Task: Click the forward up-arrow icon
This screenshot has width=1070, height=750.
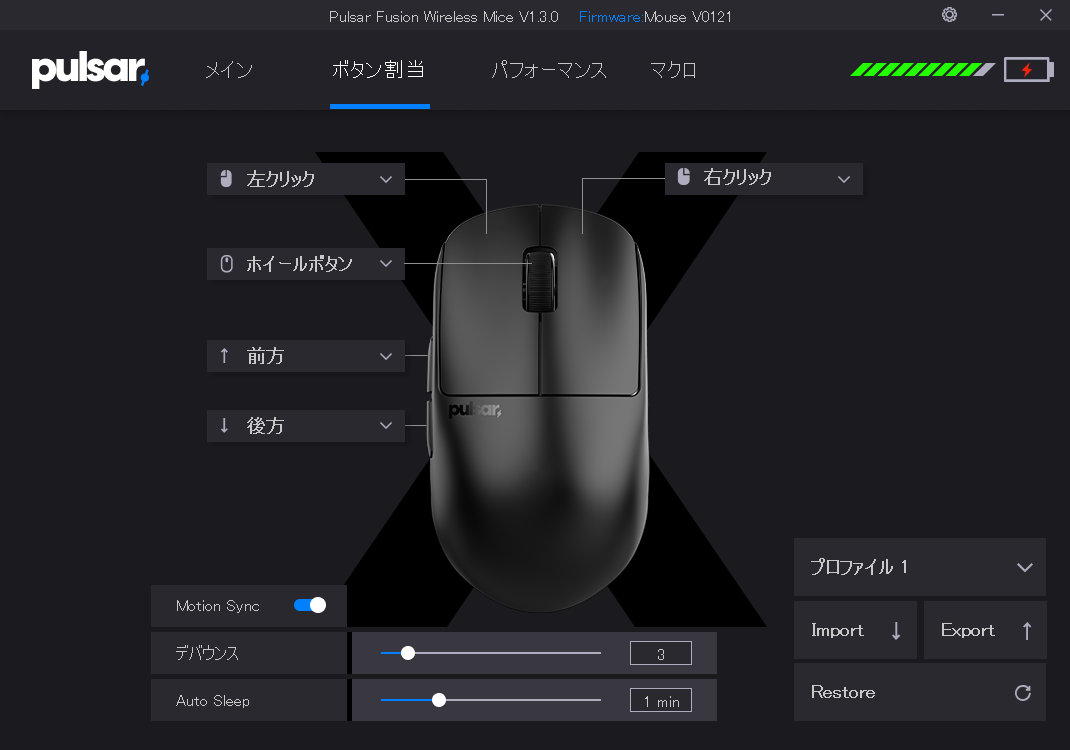Action: coord(225,356)
